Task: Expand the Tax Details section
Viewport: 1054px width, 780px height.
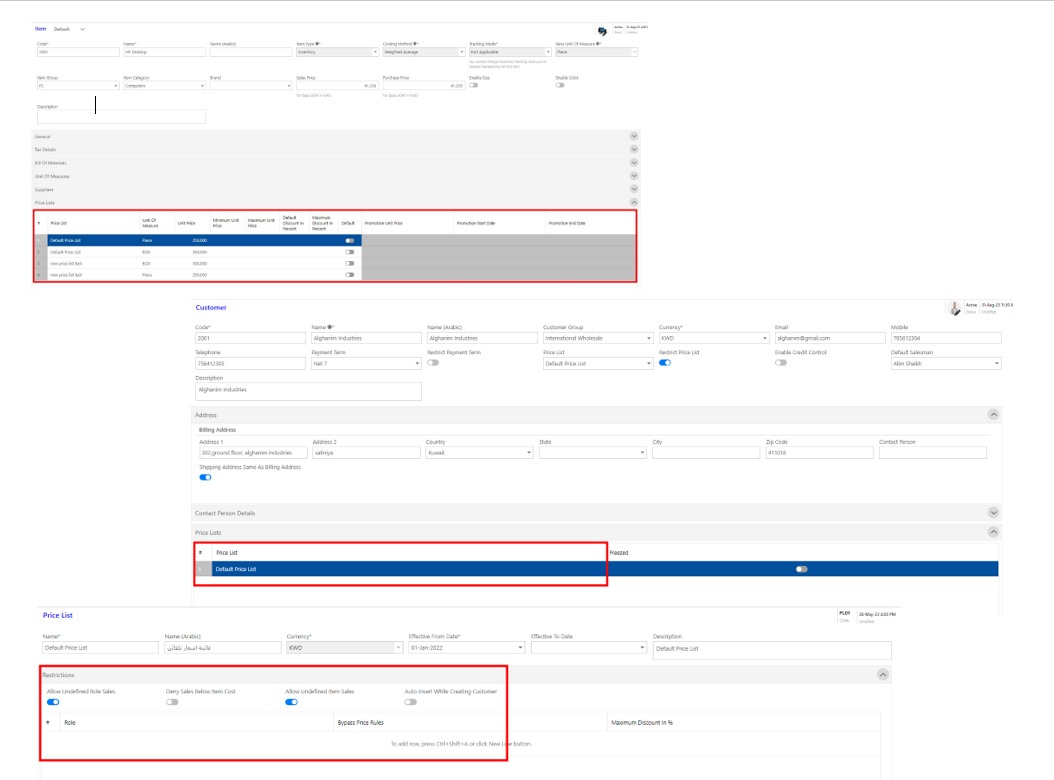Action: coord(633,147)
